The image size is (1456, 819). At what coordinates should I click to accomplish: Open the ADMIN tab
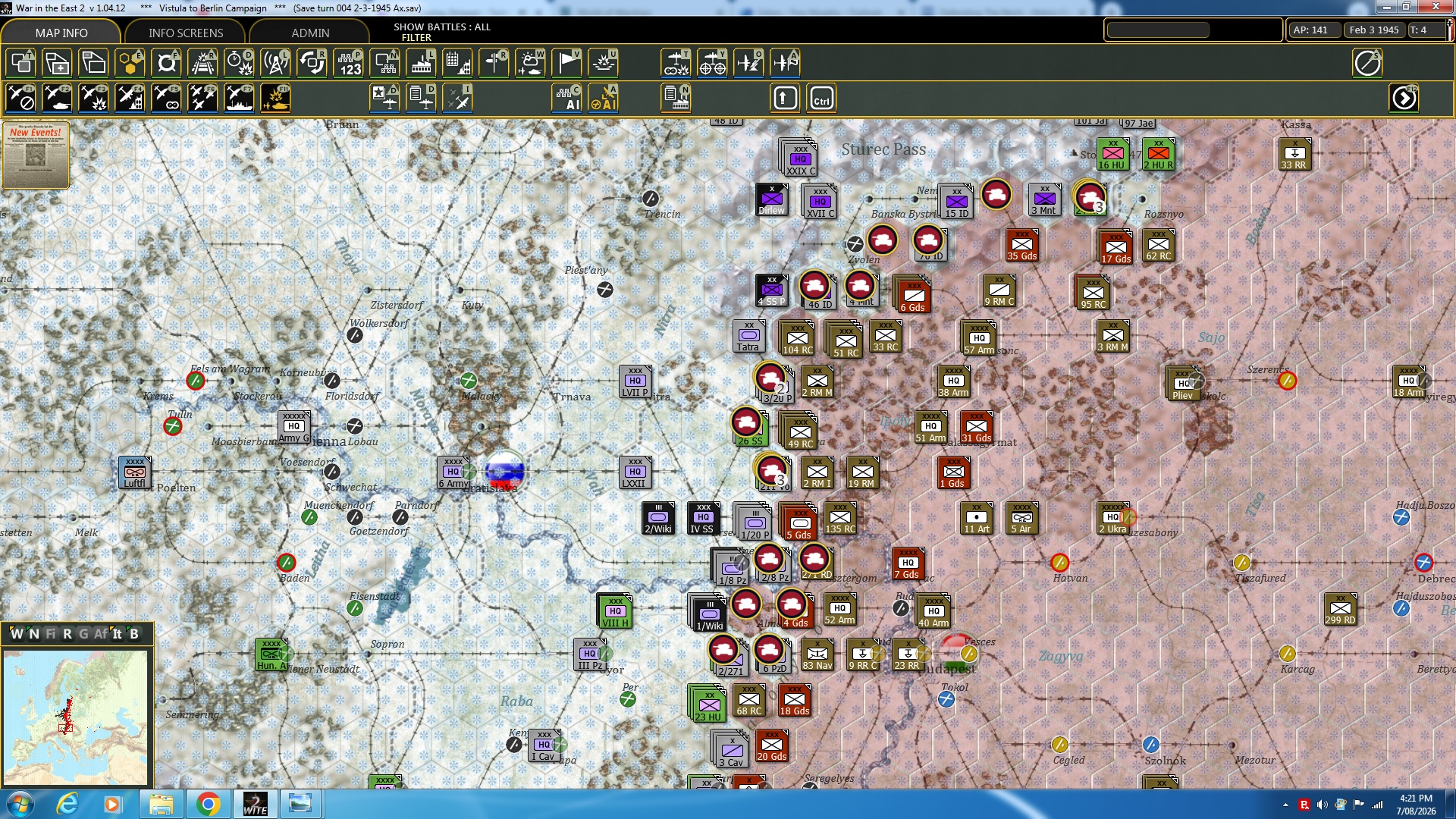(310, 33)
